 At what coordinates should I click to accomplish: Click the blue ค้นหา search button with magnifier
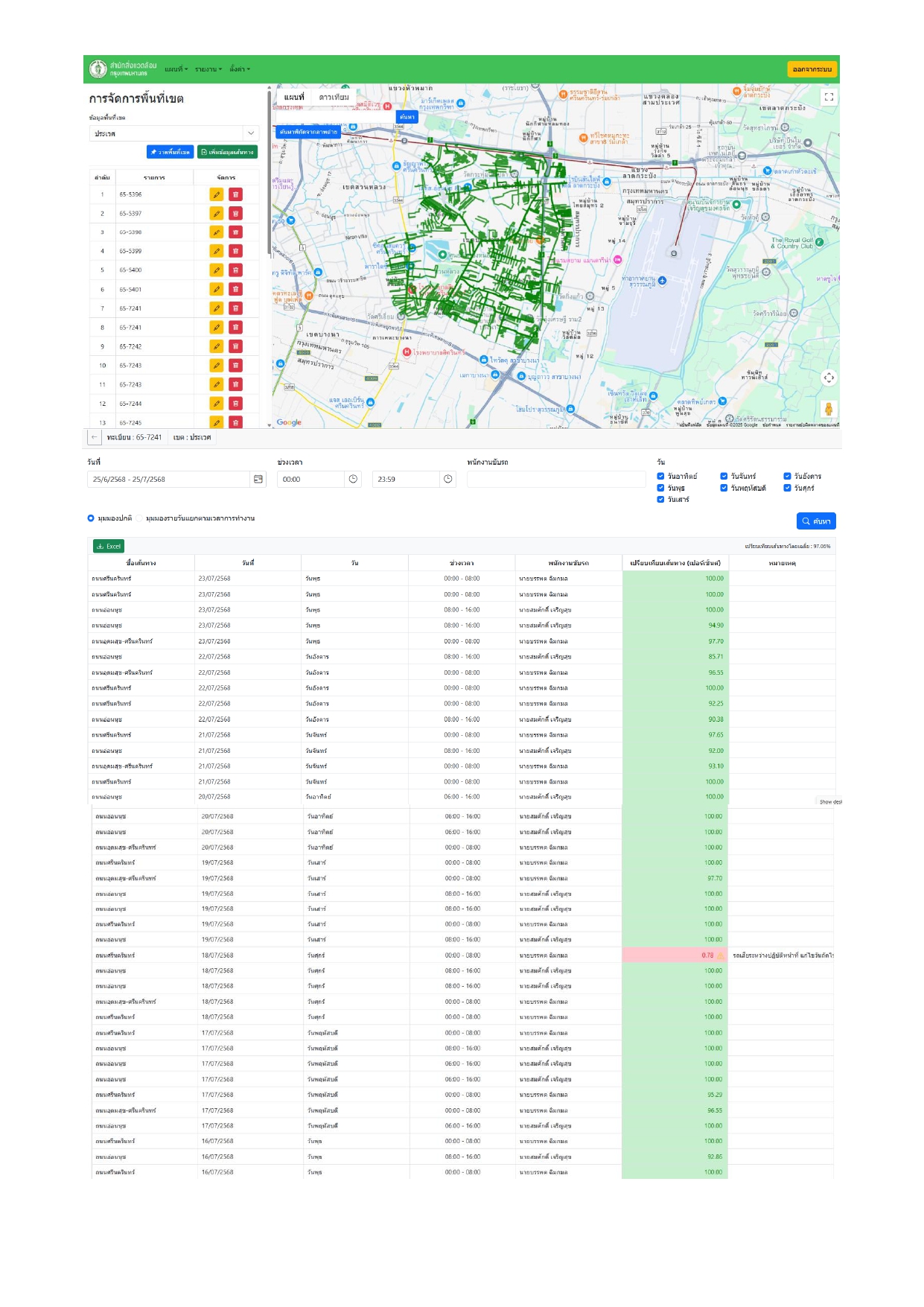pyautogui.click(x=816, y=521)
